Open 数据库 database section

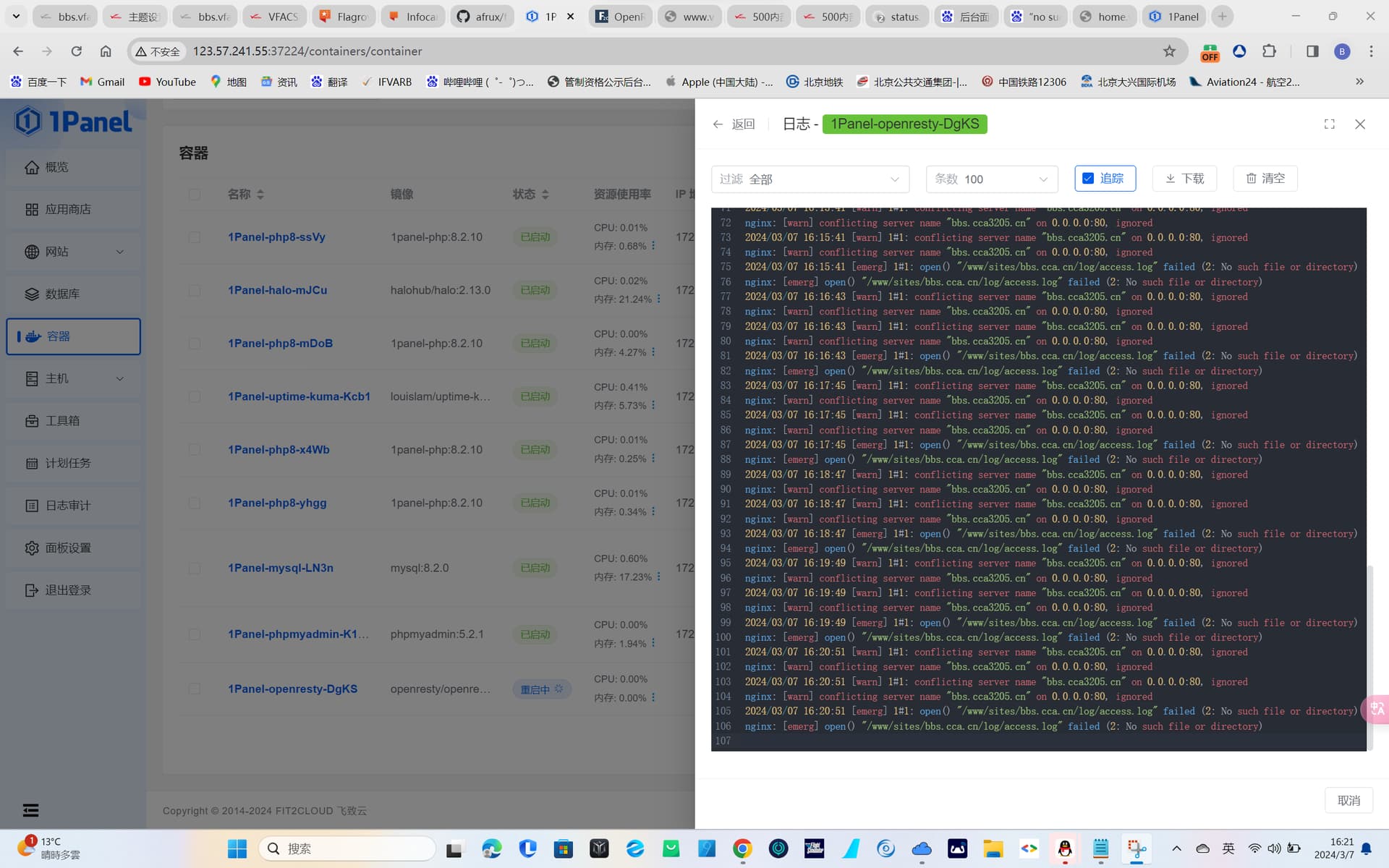tap(73, 294)
